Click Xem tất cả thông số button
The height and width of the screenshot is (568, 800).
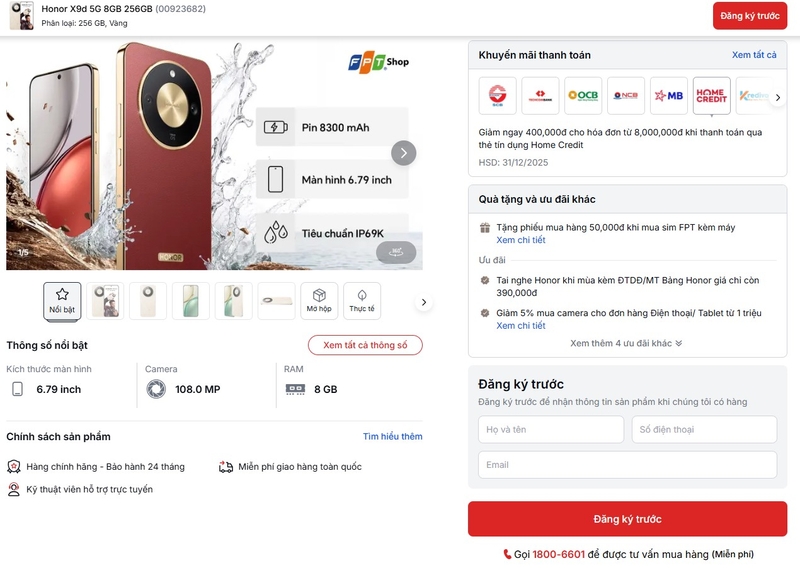click(x=365, y=345)
